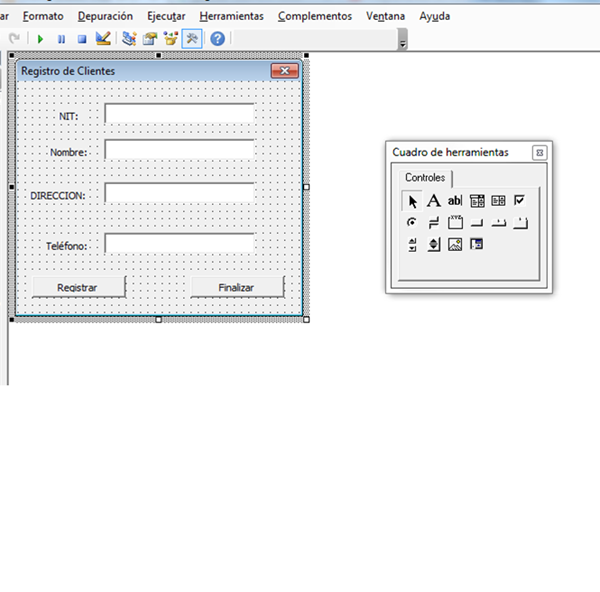Select the Label control in toolbox
The width and height of the screenshot is (600, 592).
[434, 201]
